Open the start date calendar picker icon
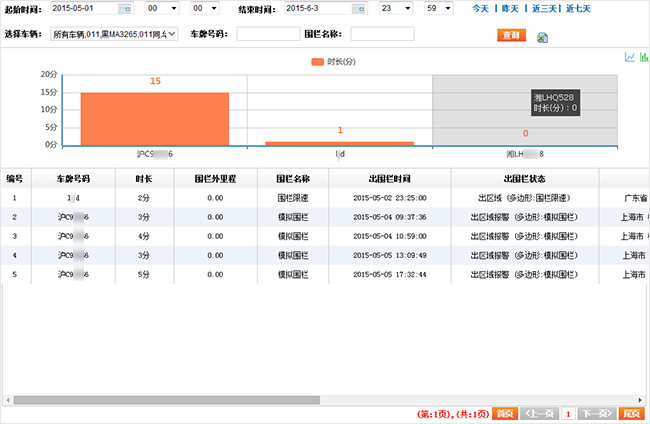650x424 pixels. (x=124, y=8)
